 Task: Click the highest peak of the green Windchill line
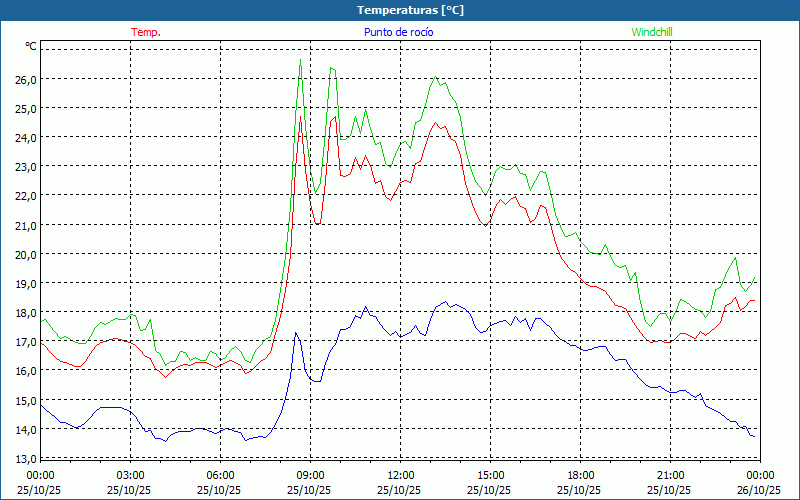click(300, 60)
